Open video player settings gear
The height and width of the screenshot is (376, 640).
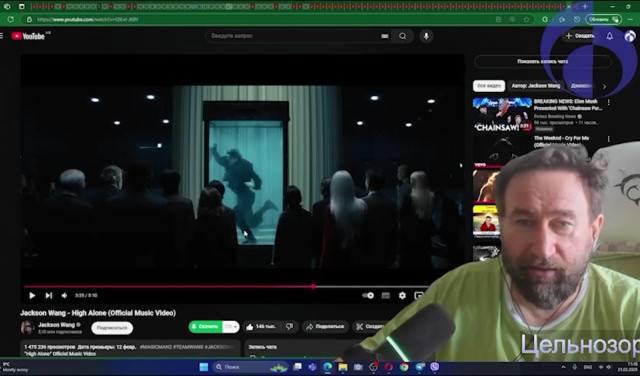tap(402, 296)
